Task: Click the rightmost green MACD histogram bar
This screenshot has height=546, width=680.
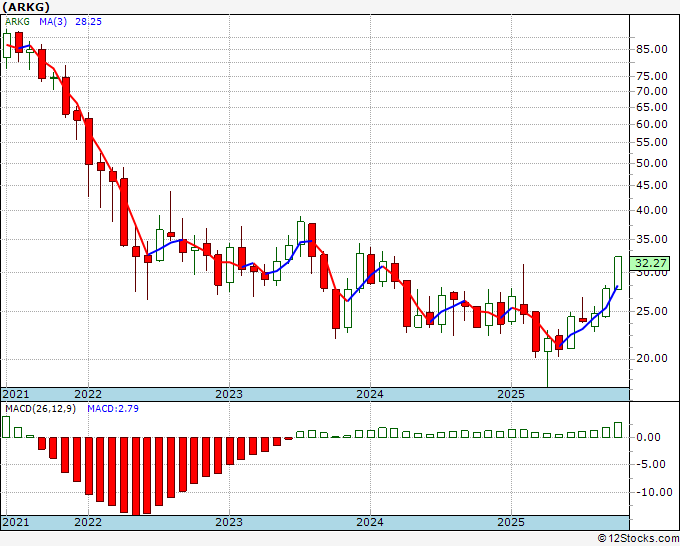Action: [618, 430]
